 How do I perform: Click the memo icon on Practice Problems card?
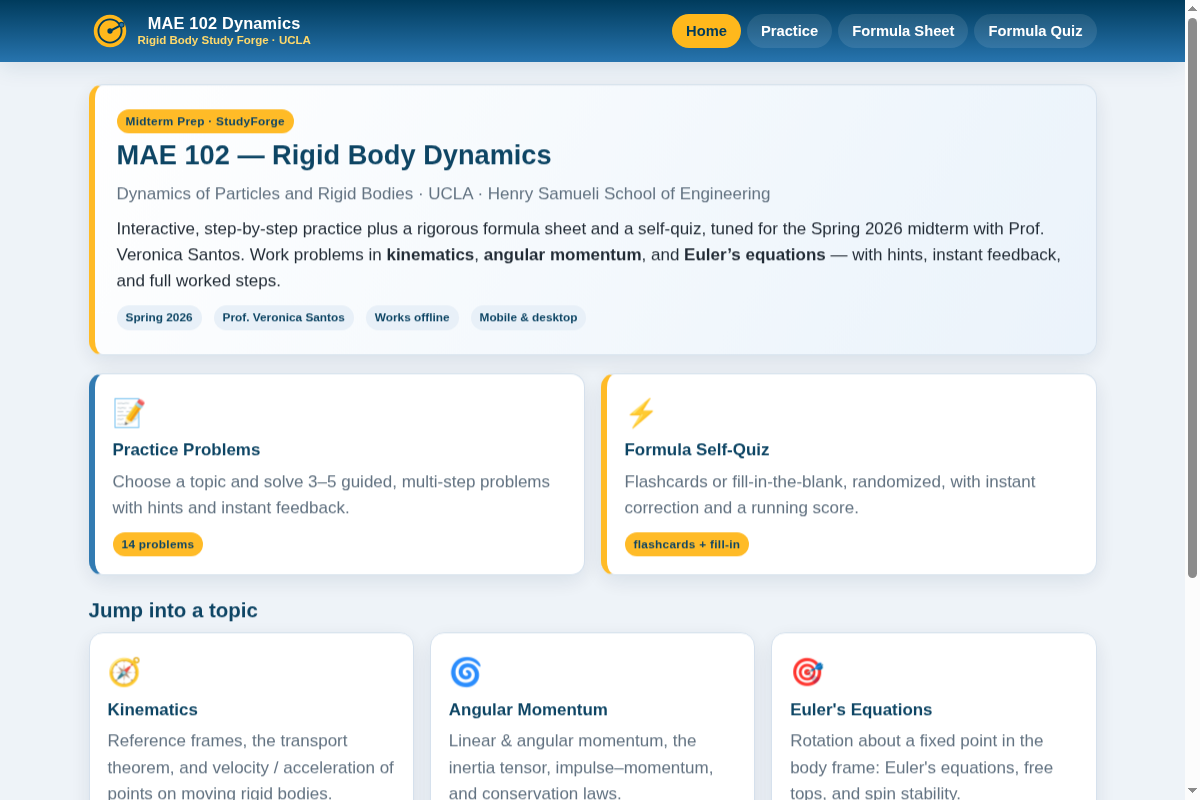click(x=129, y=413)
